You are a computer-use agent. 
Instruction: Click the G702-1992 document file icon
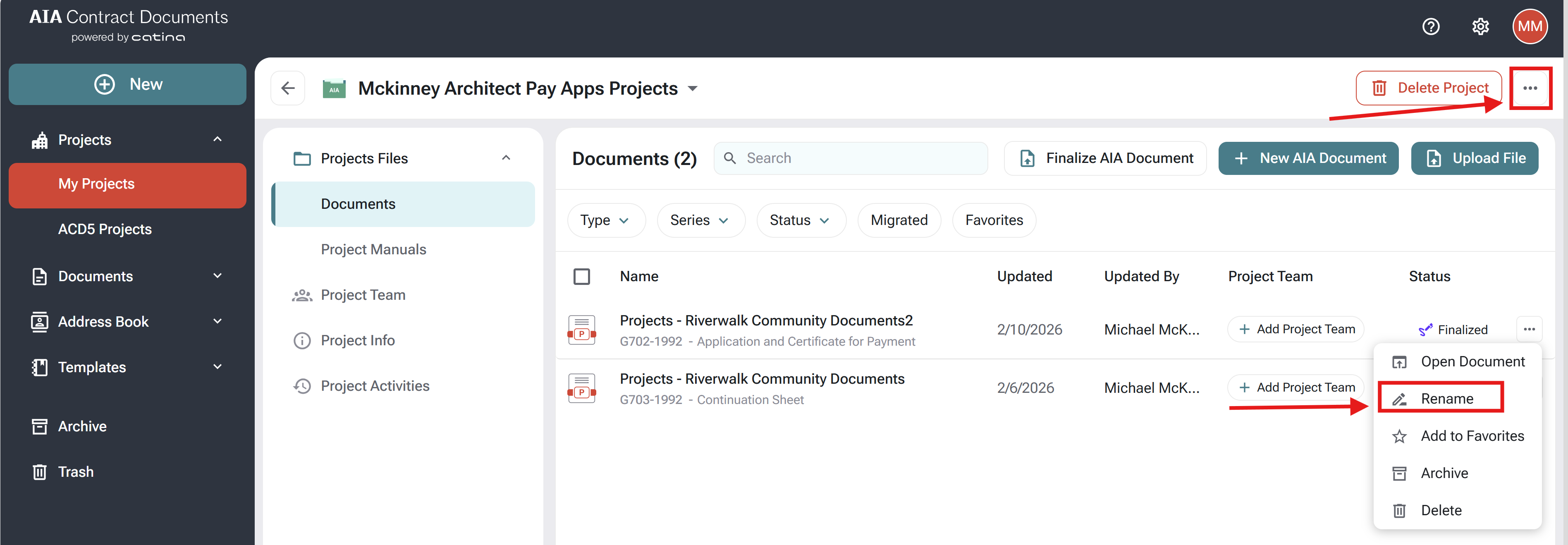click(x=581, y=330)
